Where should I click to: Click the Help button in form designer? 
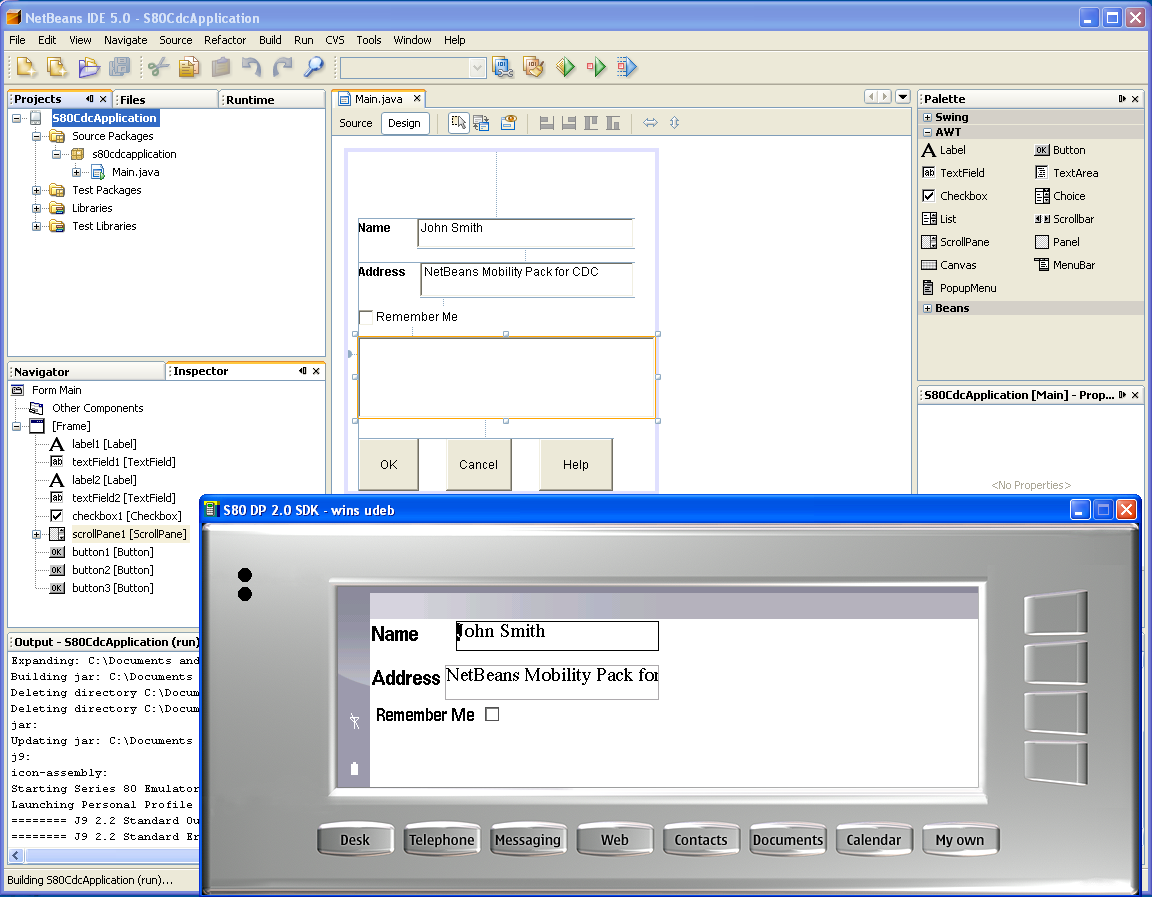point(576,464)
